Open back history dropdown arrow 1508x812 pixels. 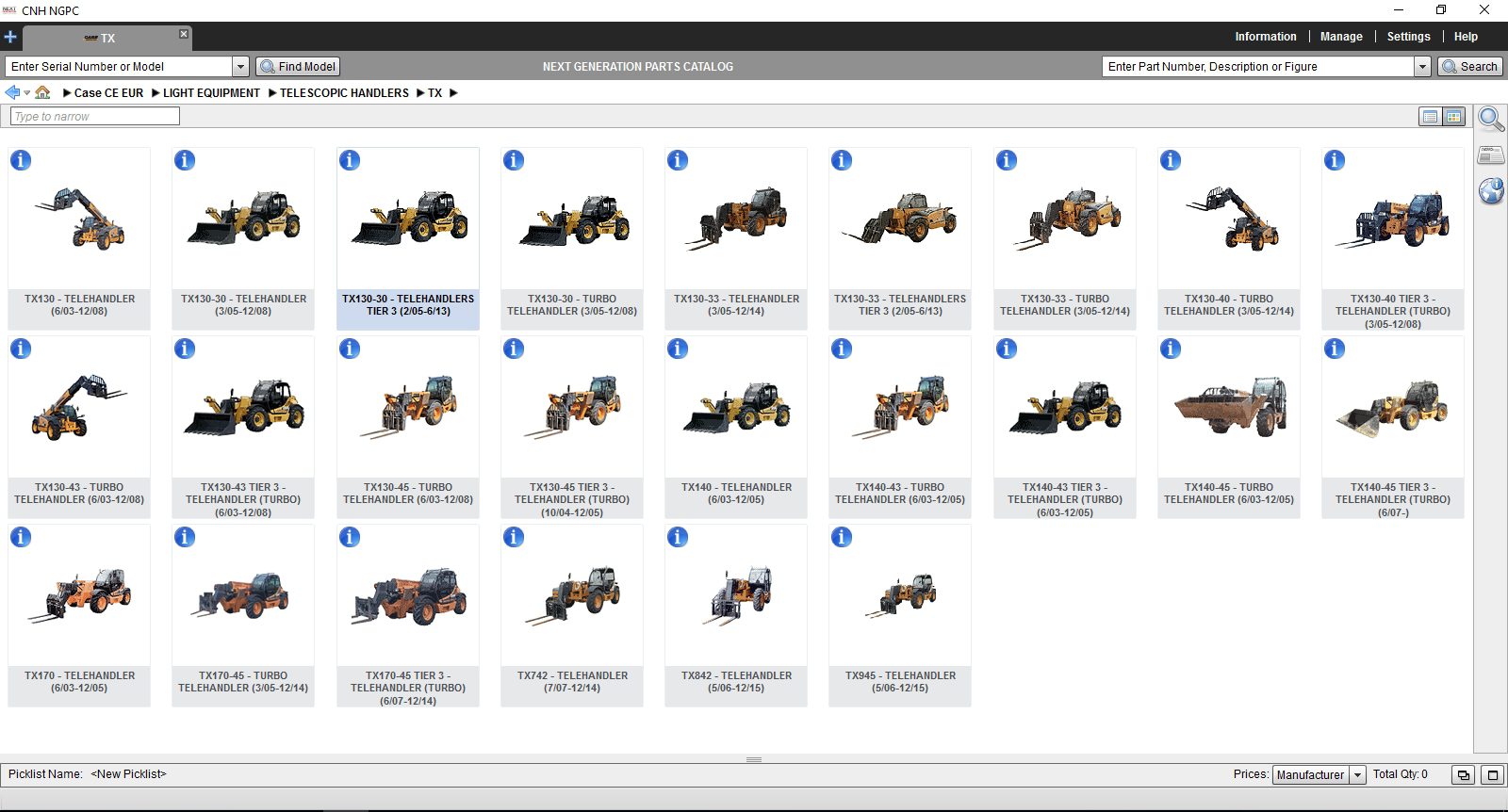27,93
